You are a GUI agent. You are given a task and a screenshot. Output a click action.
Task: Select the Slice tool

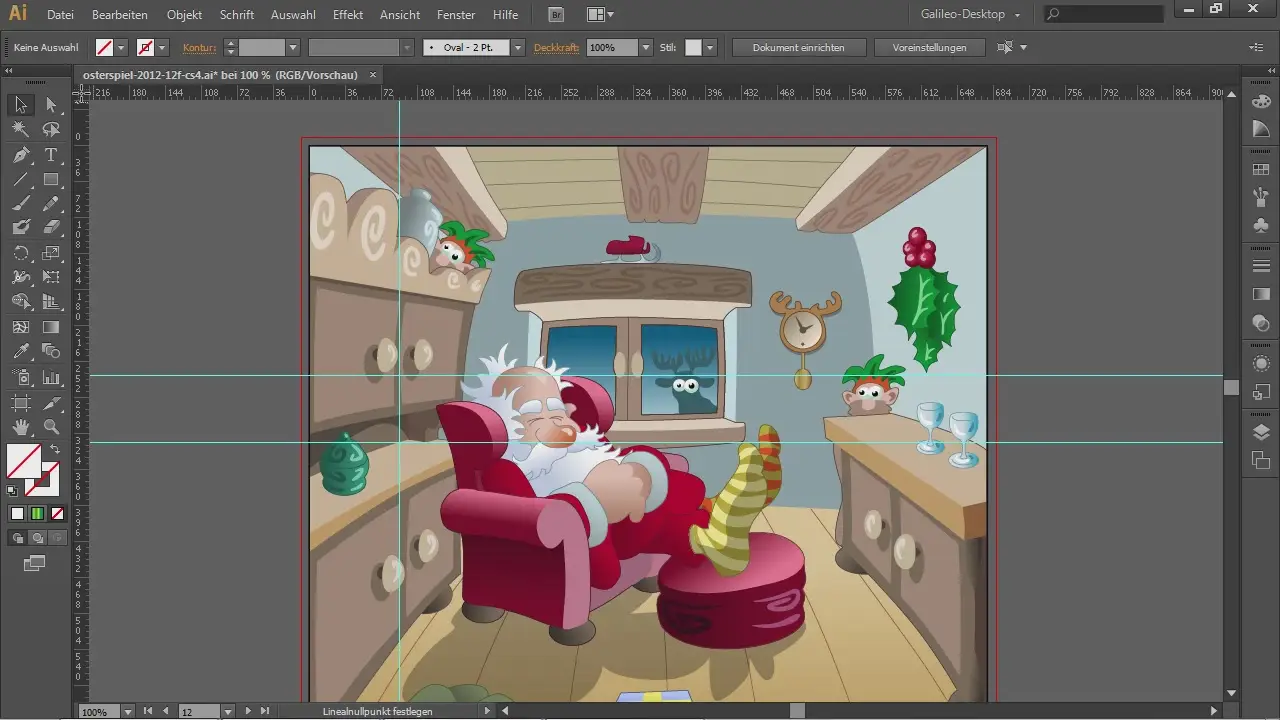click(x=51, y=403)
